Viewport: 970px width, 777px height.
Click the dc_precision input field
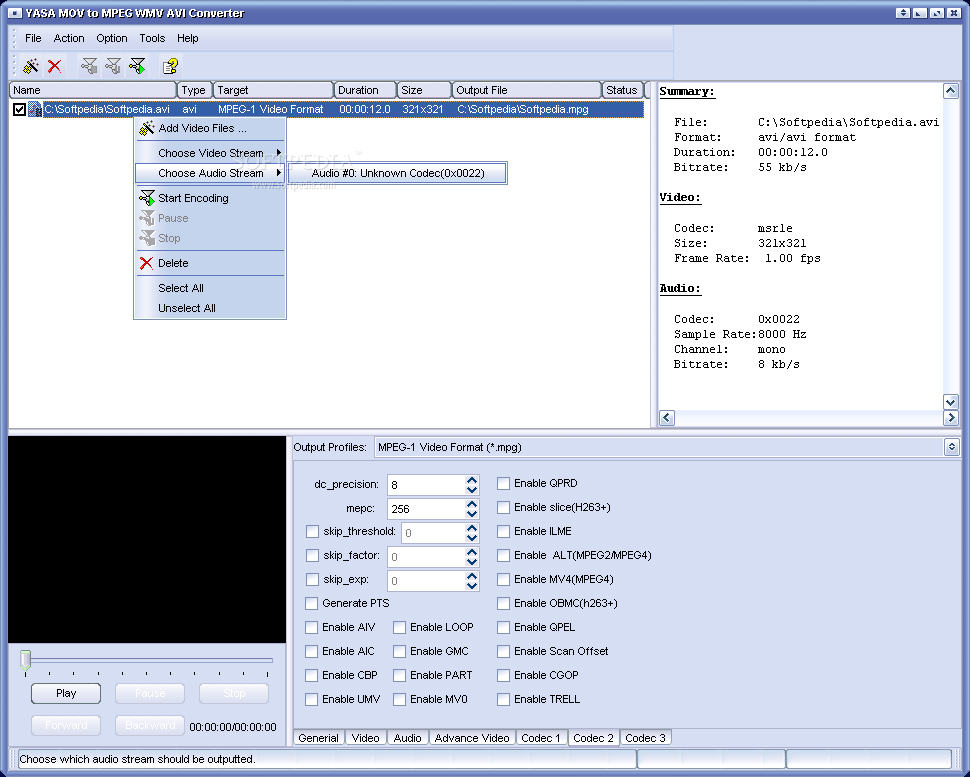point(426,485)
